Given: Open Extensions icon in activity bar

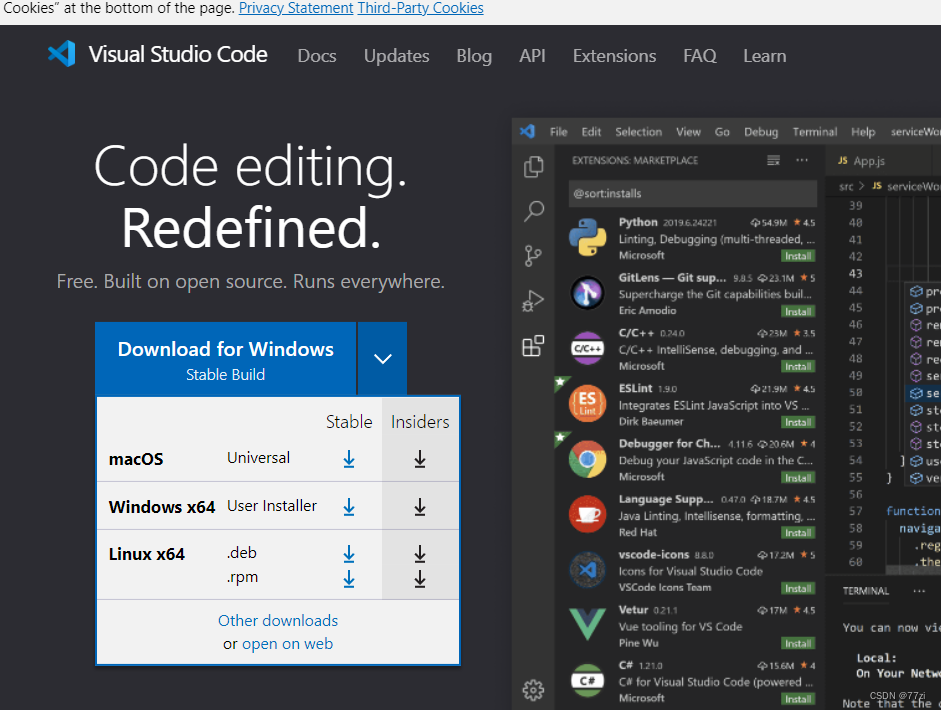Looking at the screenshot, I should coord(533,346).
